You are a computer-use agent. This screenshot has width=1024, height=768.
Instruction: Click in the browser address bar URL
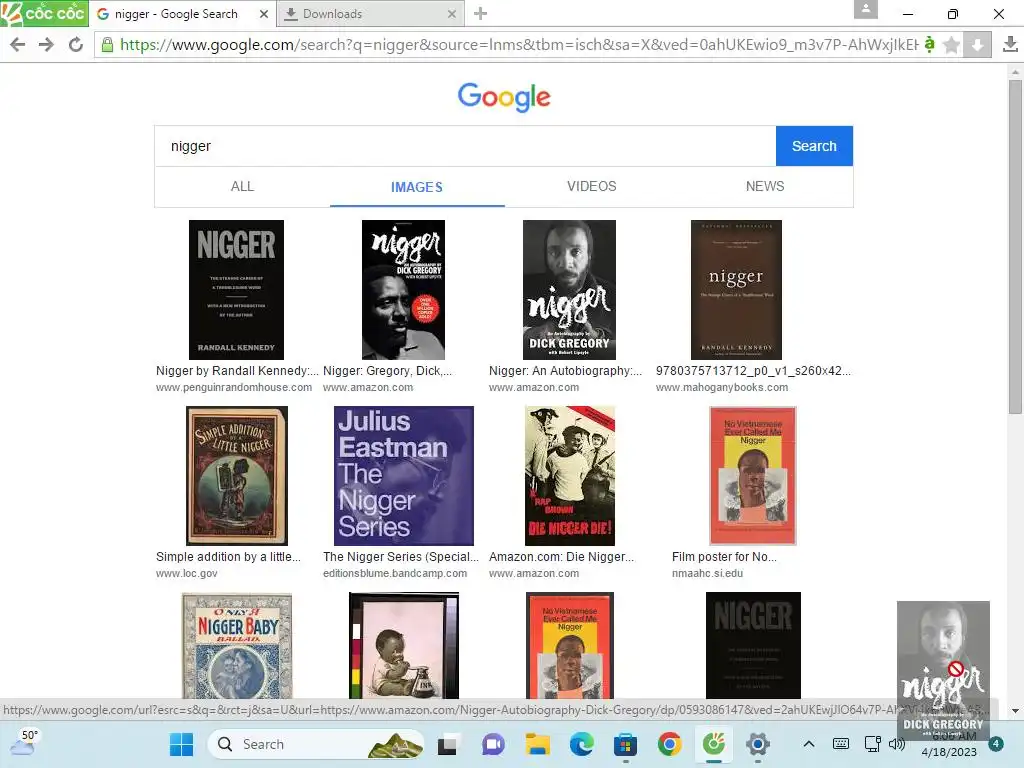pos(519,44)
